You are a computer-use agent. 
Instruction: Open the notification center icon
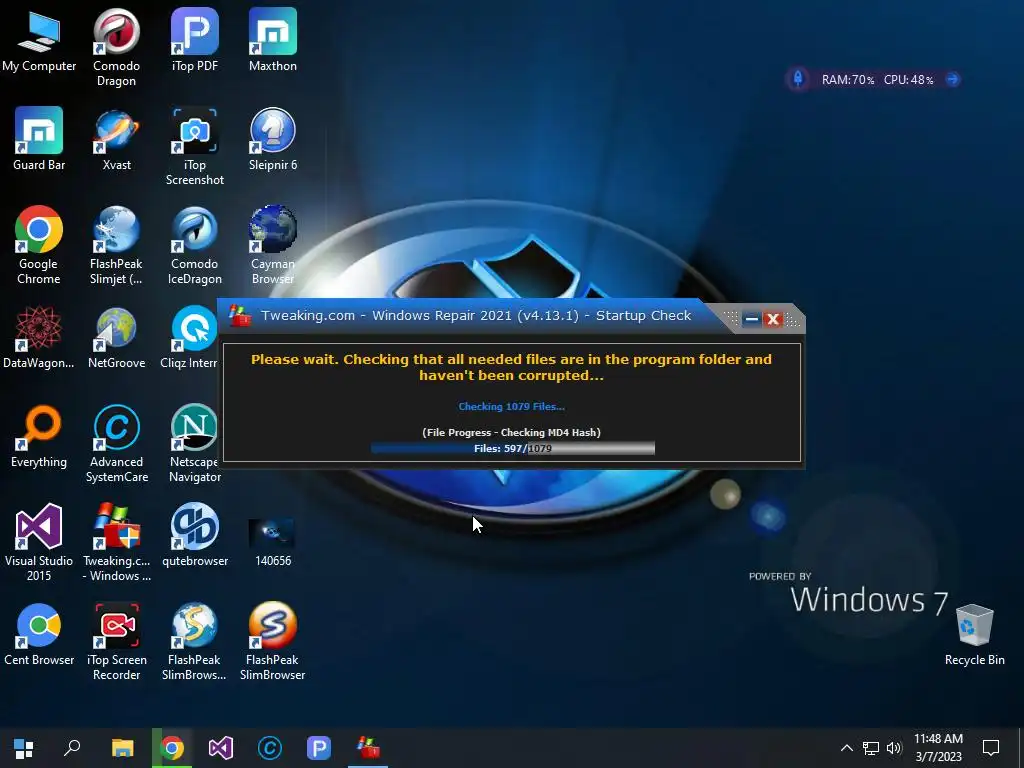tap(991, 748)
